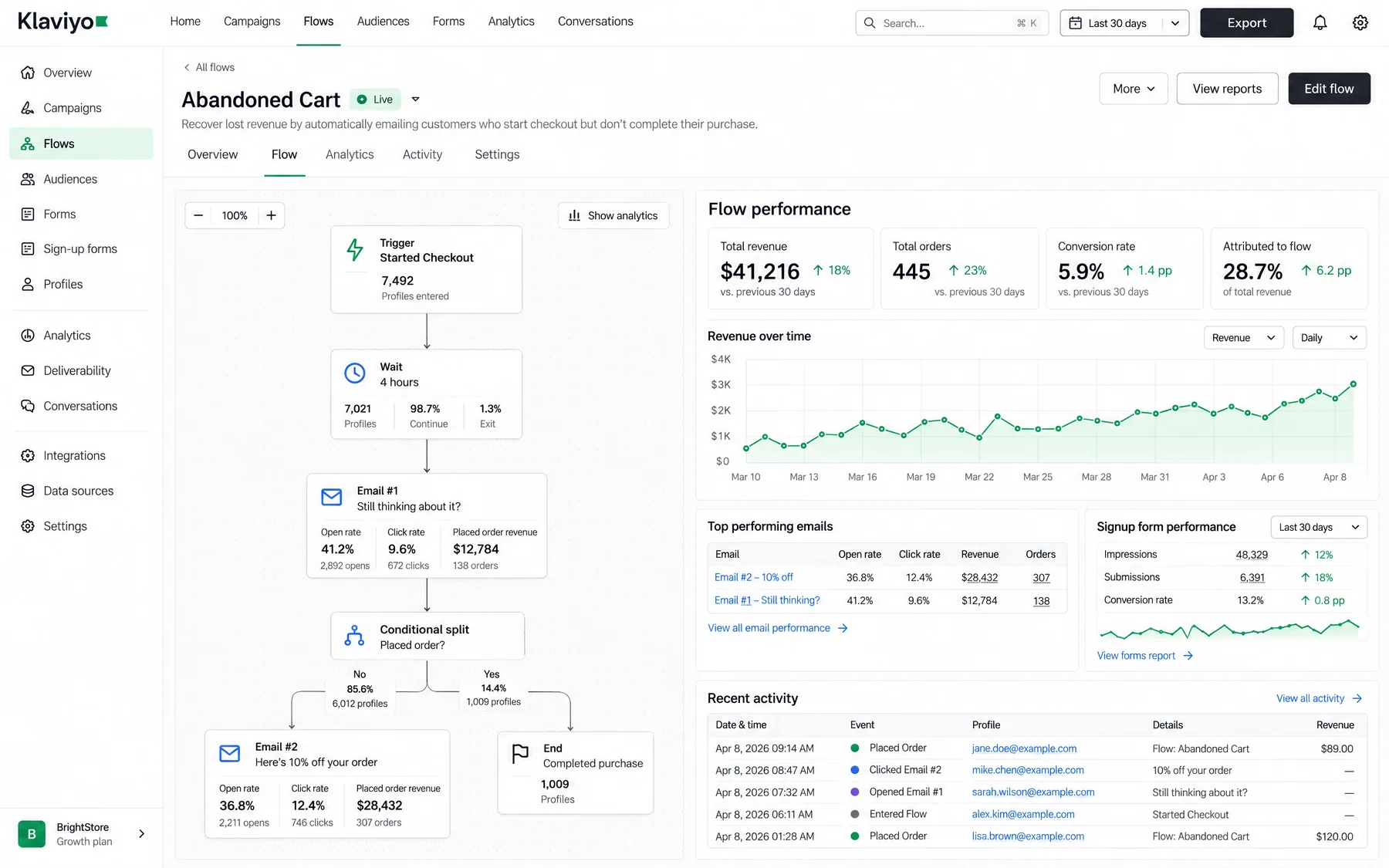The width and height of the screenshot is (1389, 868).
Task: Open the Daily interval dropdown
Action: 1330,338
